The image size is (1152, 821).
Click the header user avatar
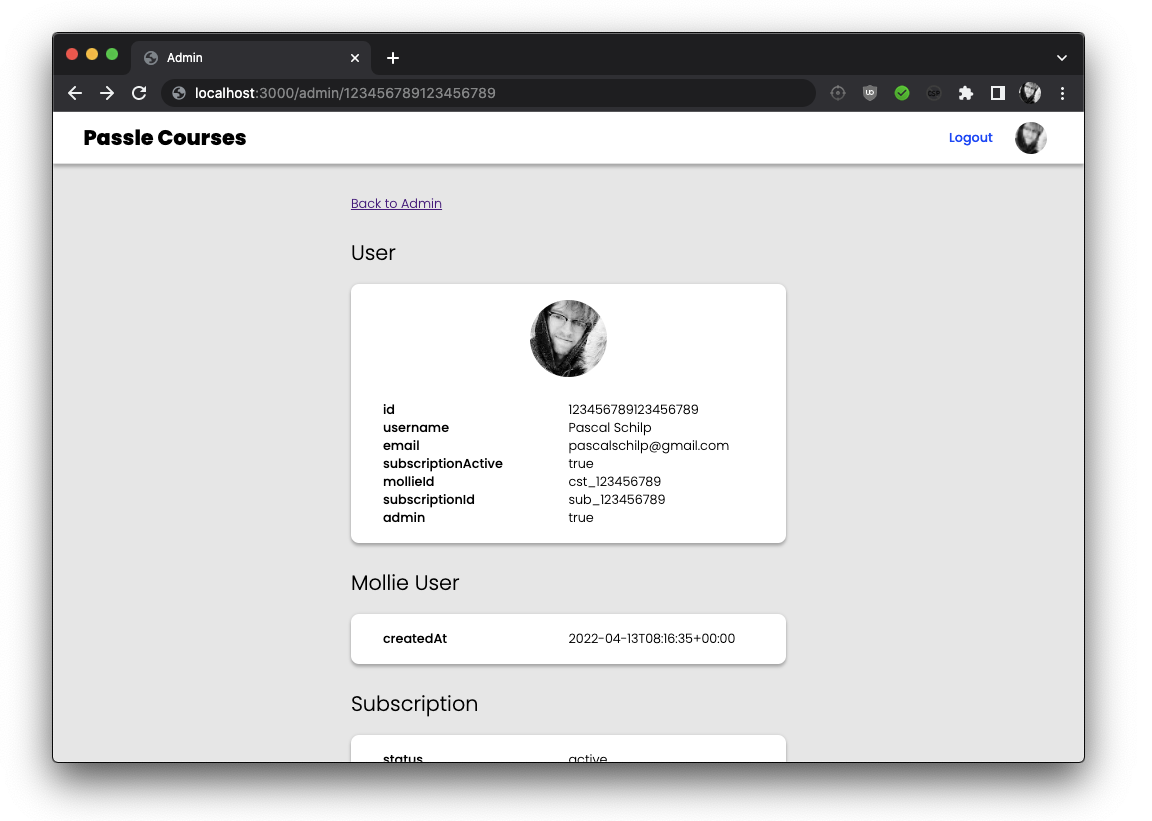point(1031,138)
